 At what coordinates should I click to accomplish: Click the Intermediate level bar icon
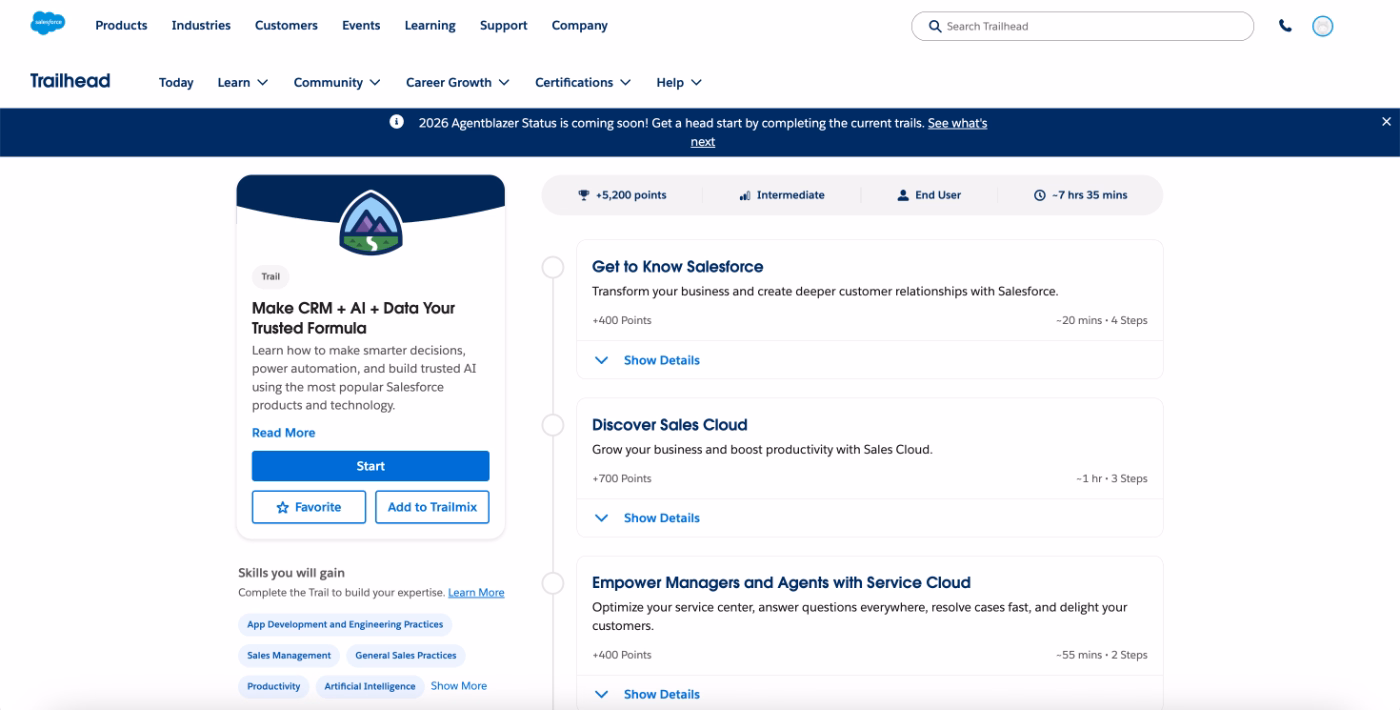(x=745, y=195)
